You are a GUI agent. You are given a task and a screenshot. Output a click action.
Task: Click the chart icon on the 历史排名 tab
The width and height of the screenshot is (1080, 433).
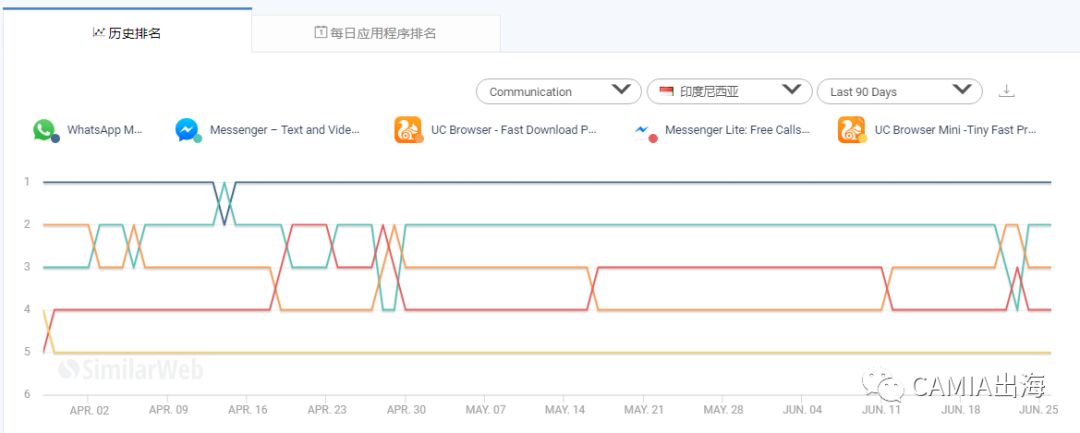coord(98,33)
